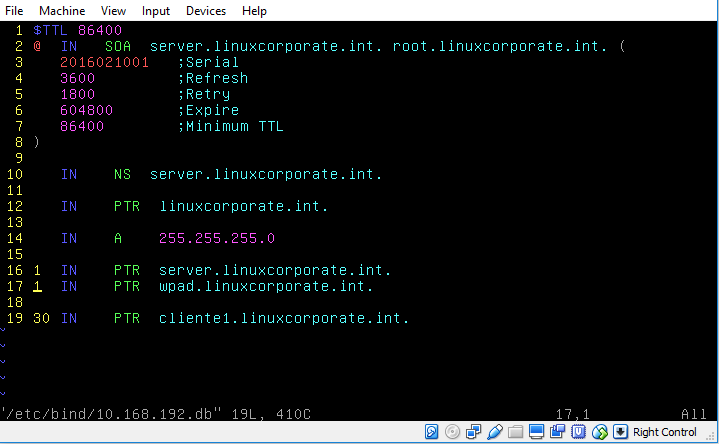
Task: Click linuxcorporate.int. on line 12
Action: click(244, 206)
